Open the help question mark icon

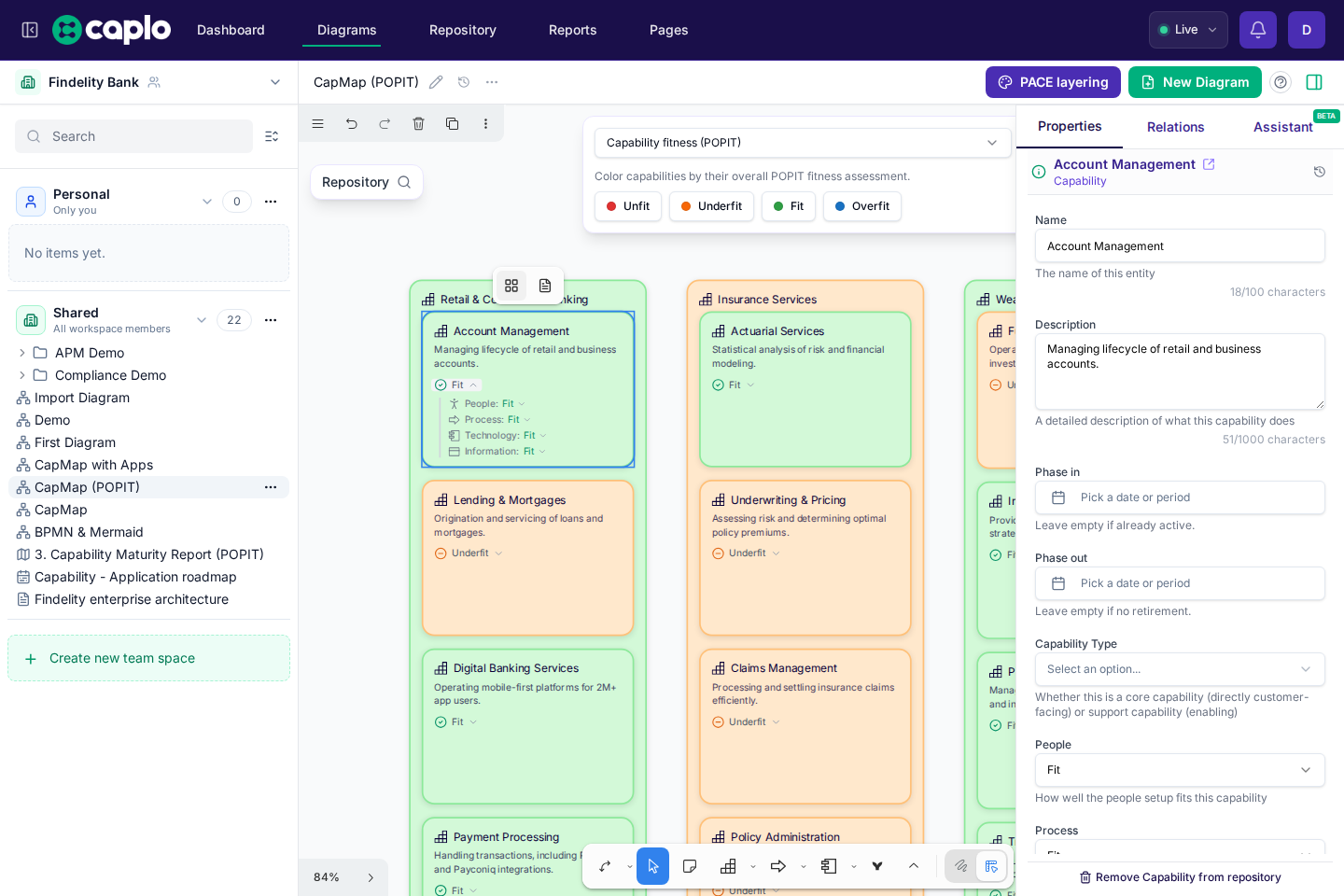tap(1281, 82)
